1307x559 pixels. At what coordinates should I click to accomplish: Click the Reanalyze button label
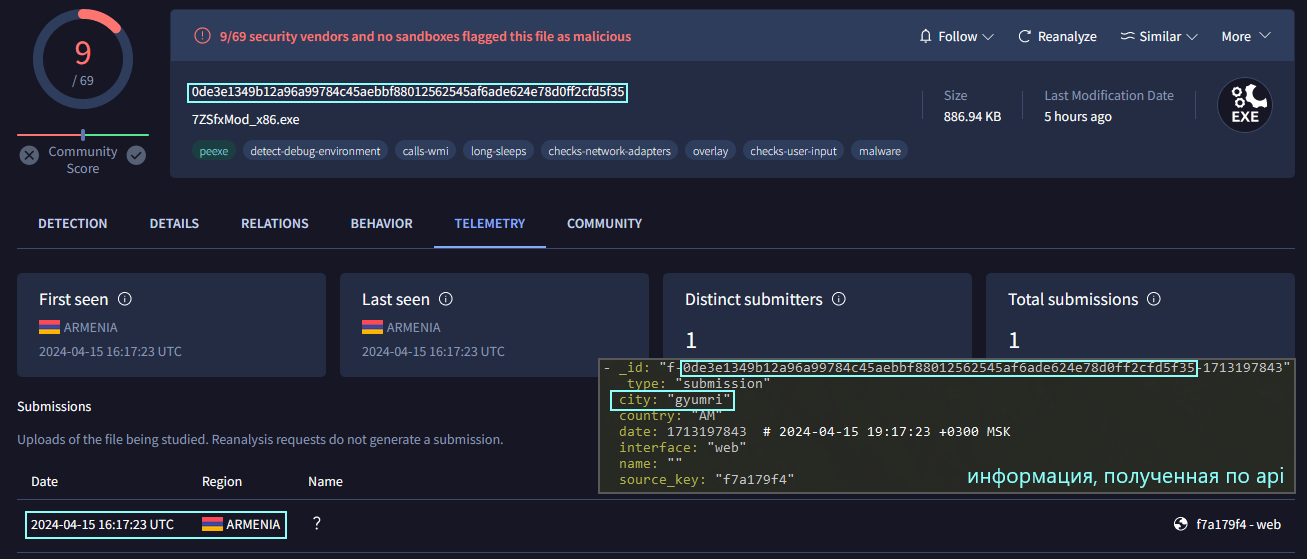(x=1067, y=36)
